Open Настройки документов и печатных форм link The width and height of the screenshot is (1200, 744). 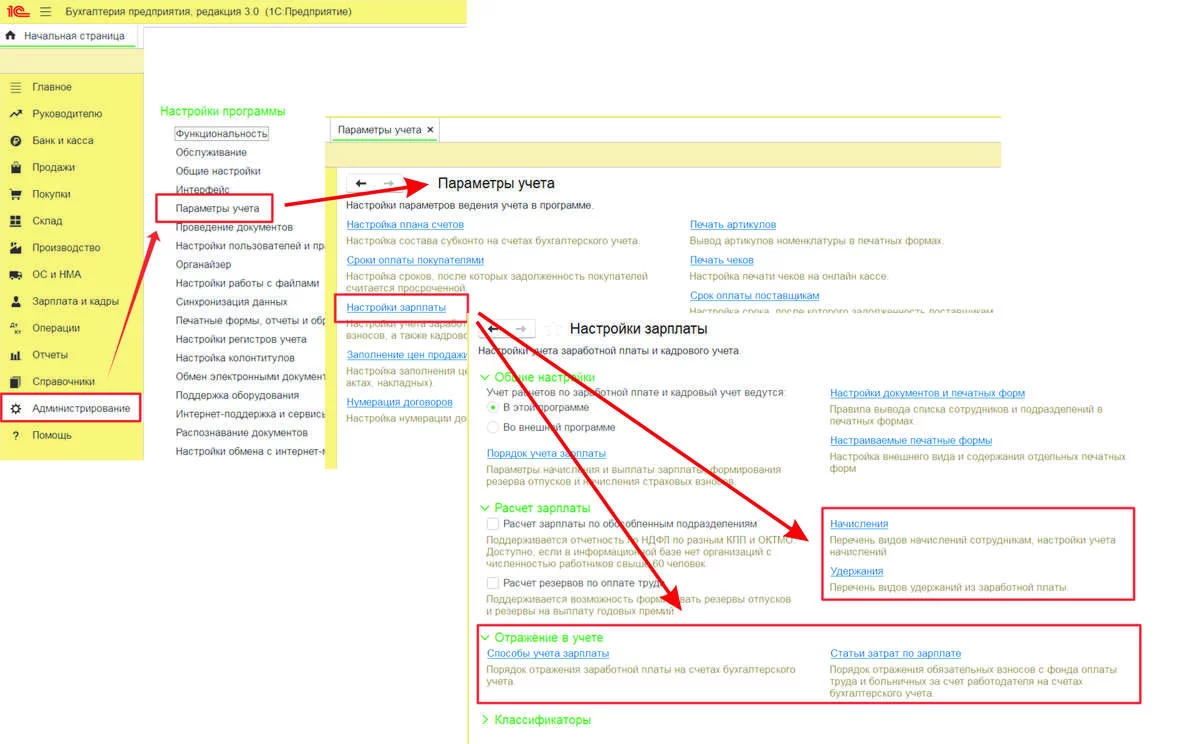927,393
